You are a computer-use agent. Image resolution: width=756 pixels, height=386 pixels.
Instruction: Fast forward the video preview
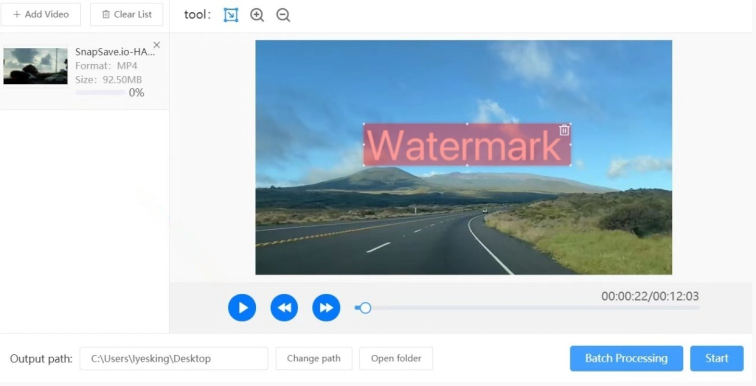point(326,307)
